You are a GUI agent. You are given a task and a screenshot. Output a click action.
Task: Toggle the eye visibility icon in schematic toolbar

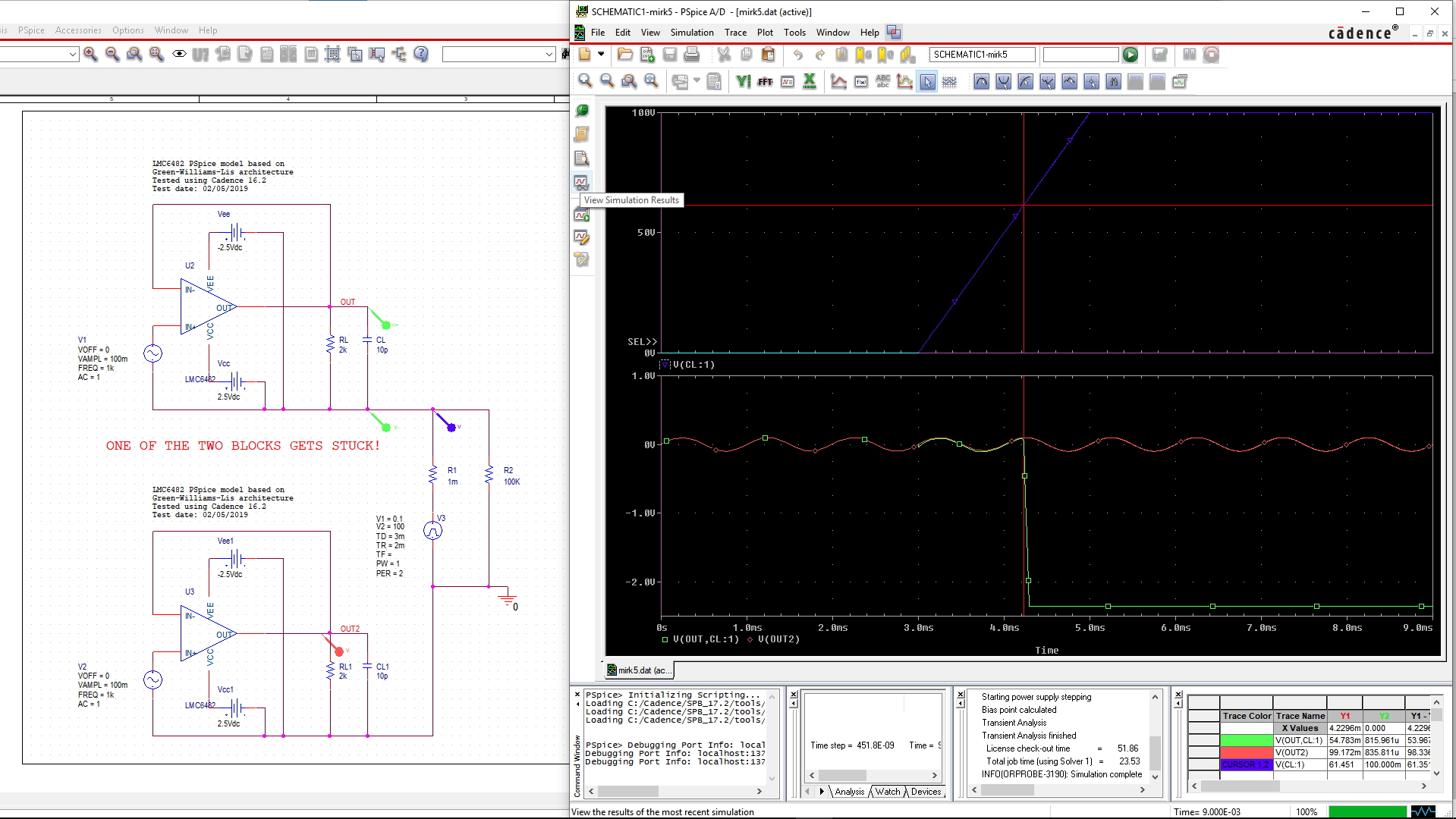179,54
